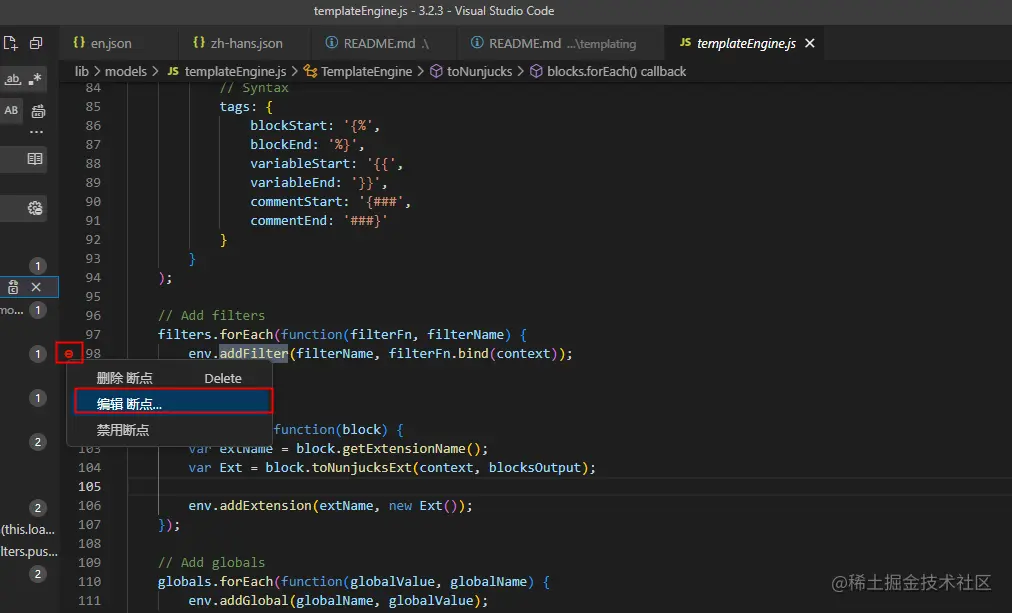
Task: Click the '(this.loa...' search result
Action: [29, 530]
